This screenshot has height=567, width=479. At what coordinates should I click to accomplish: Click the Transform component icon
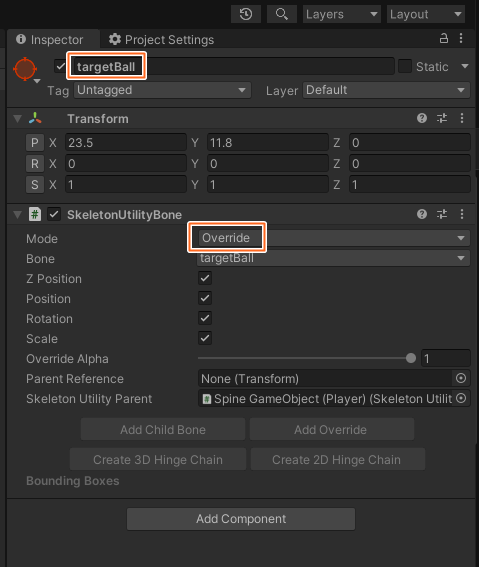pos(35,118)
